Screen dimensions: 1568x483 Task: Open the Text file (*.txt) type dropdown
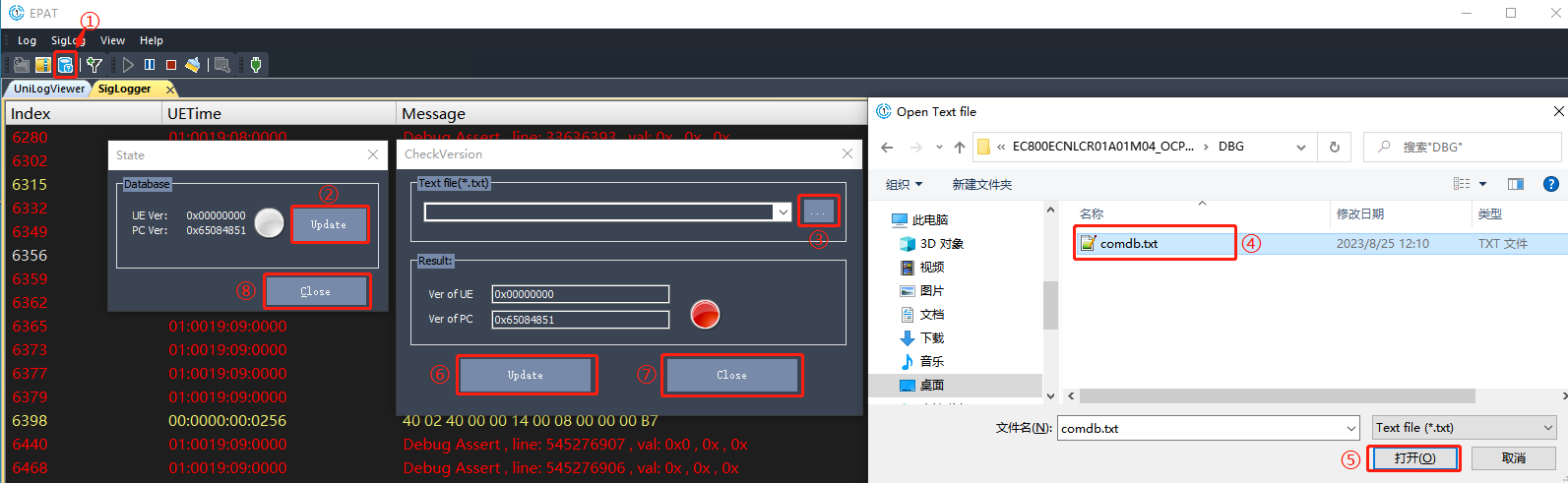coord(1547,428)
